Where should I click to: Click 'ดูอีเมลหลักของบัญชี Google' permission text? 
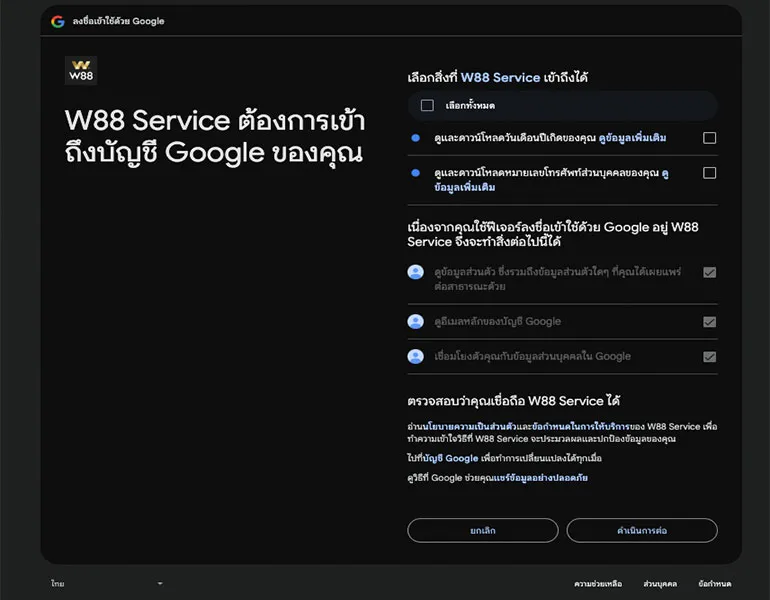point(497,322)
